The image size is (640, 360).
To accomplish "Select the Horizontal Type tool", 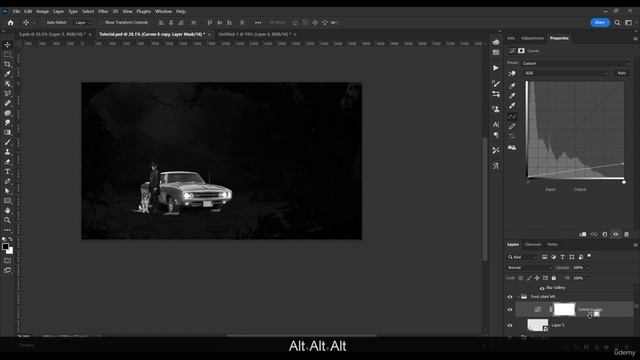I will [x=7, y=171].
